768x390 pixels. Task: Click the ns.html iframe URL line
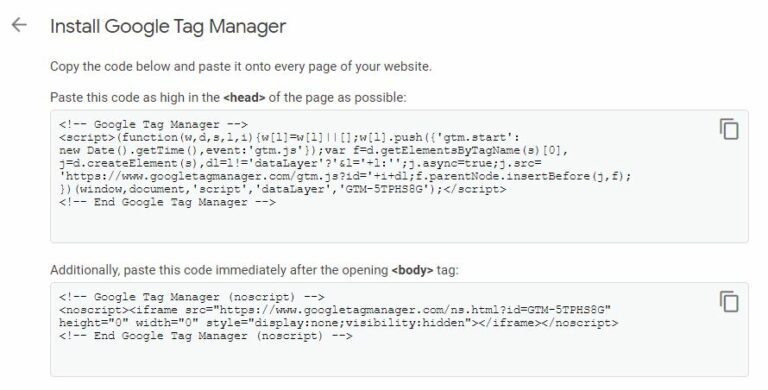335,310
